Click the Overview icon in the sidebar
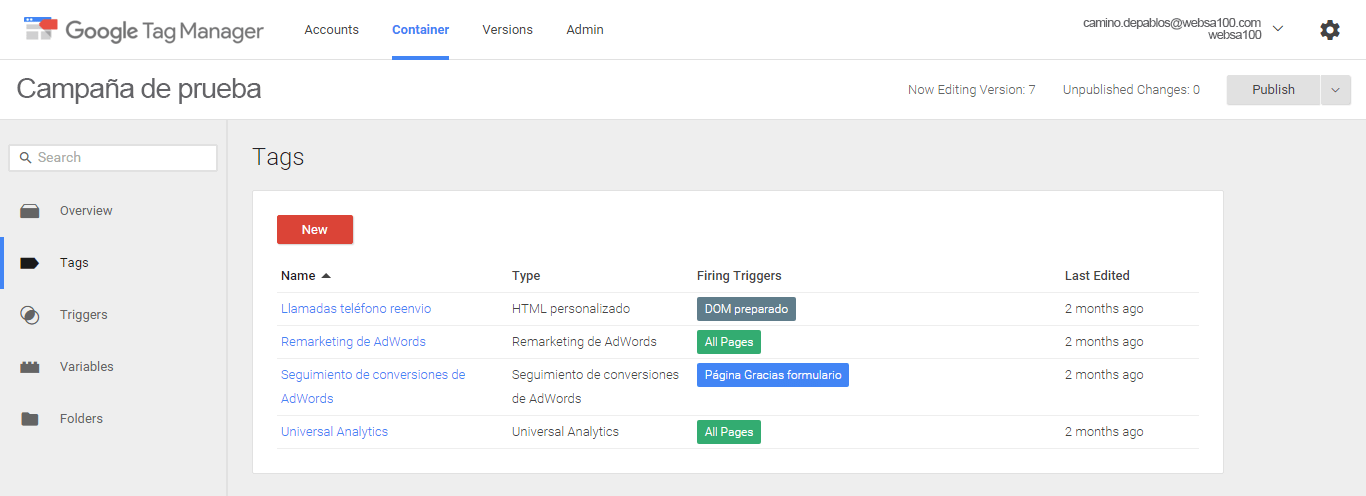Screen dimensions: 1366x496 tap(30, 211)
